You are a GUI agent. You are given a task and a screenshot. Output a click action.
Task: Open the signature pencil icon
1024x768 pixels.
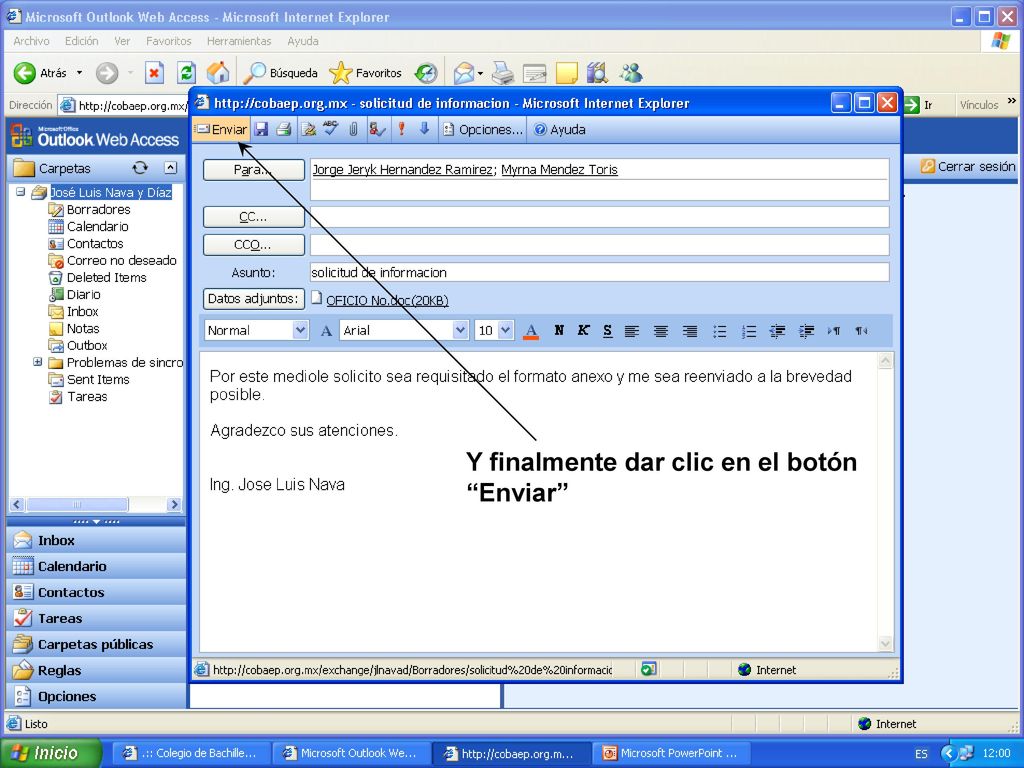click(308, 129)
